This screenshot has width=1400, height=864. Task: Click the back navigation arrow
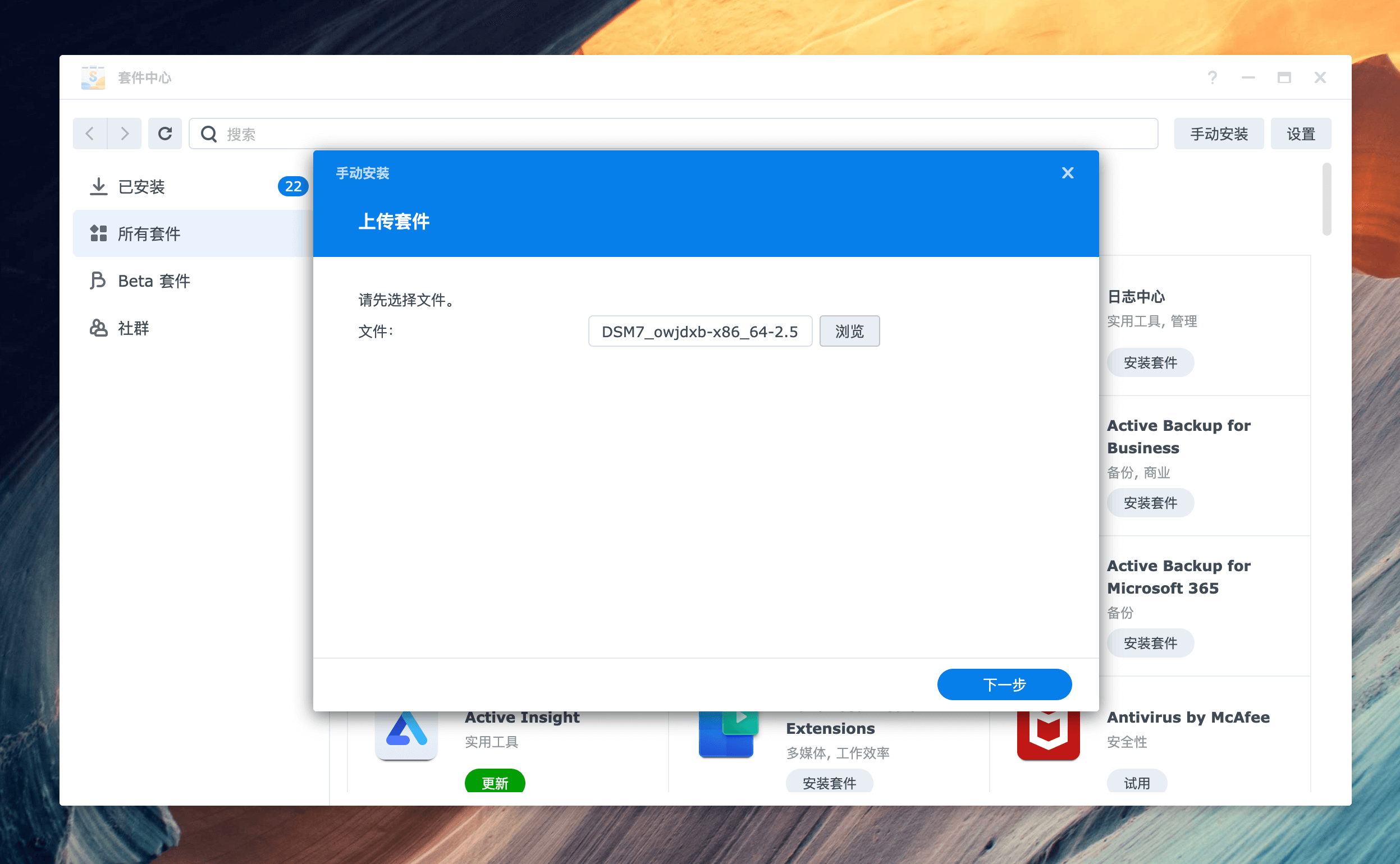90,134
